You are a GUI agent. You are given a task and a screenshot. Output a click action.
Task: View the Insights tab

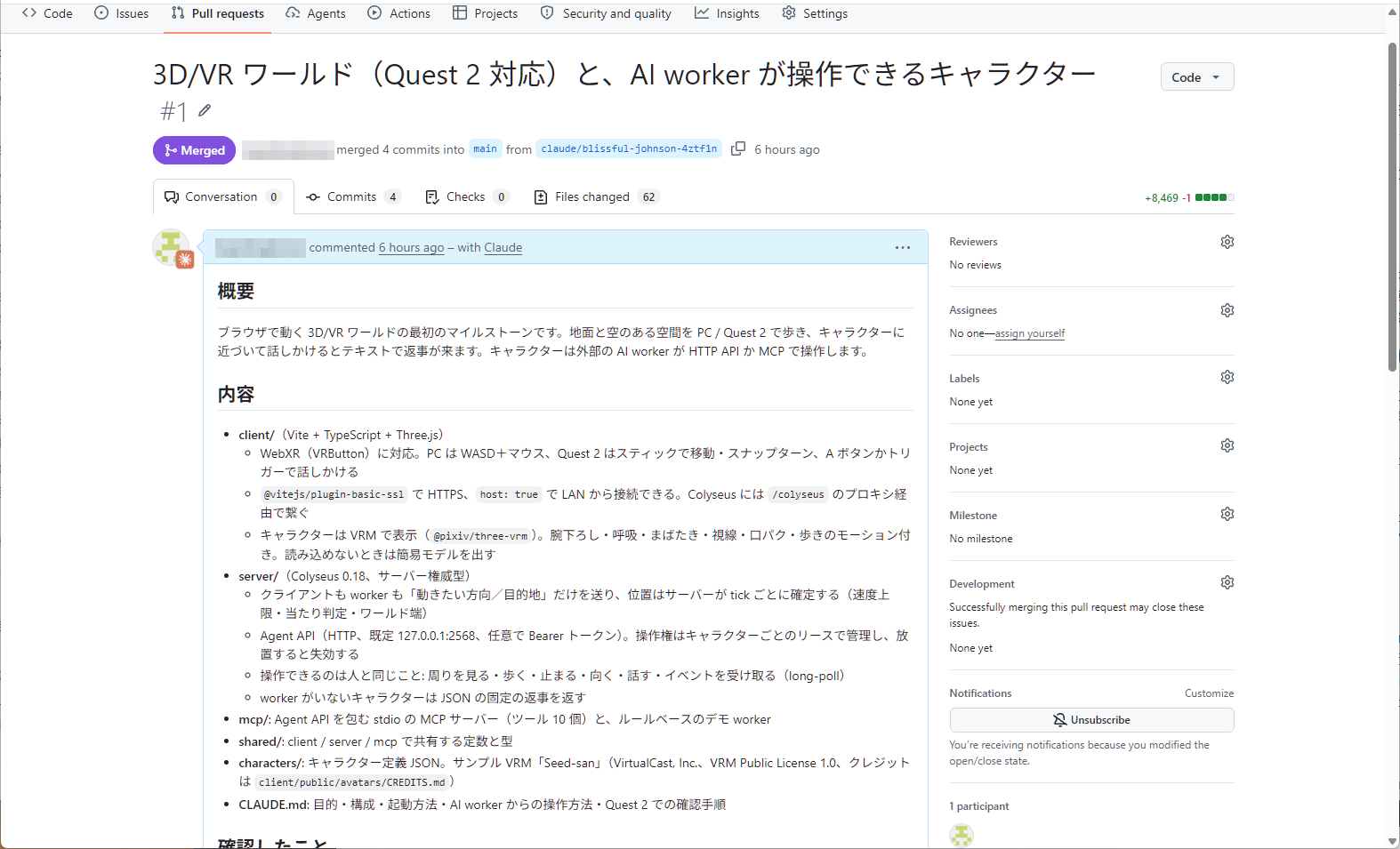[728, 13]
